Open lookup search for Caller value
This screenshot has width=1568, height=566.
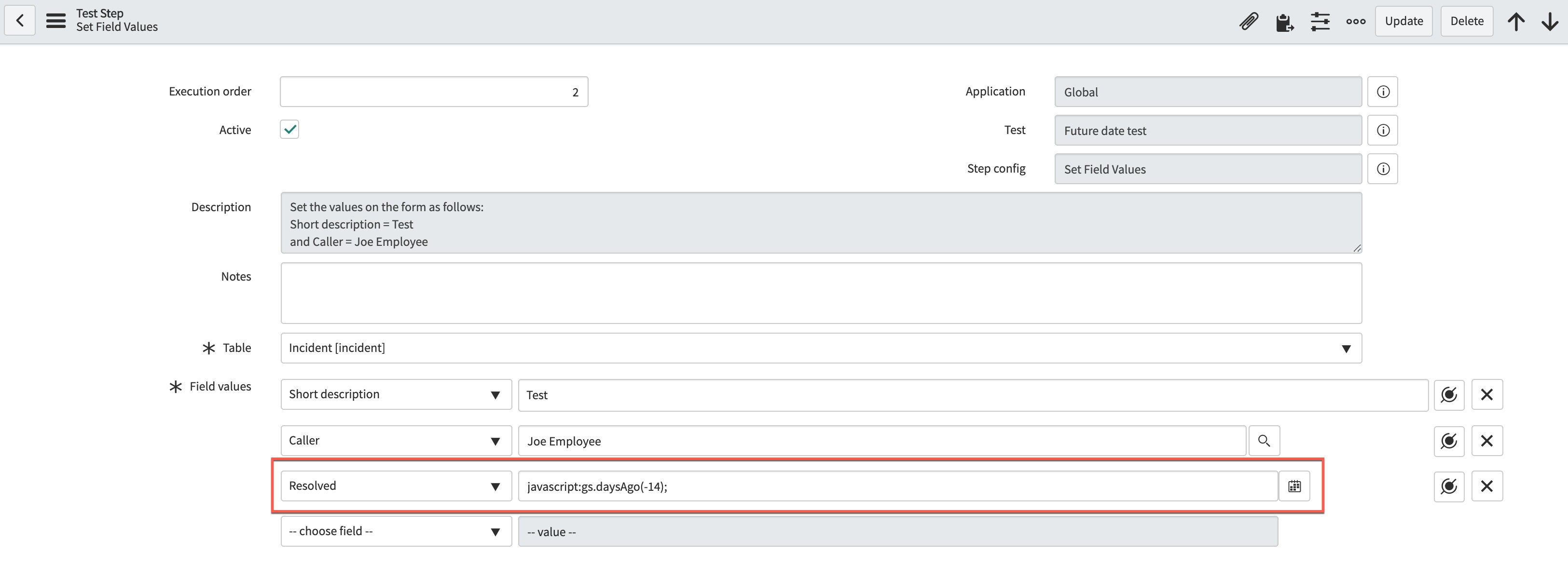1264,441
